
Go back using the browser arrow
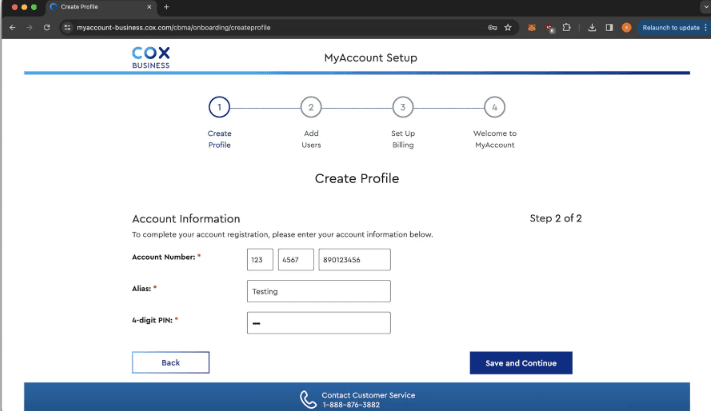click(12, 28)
